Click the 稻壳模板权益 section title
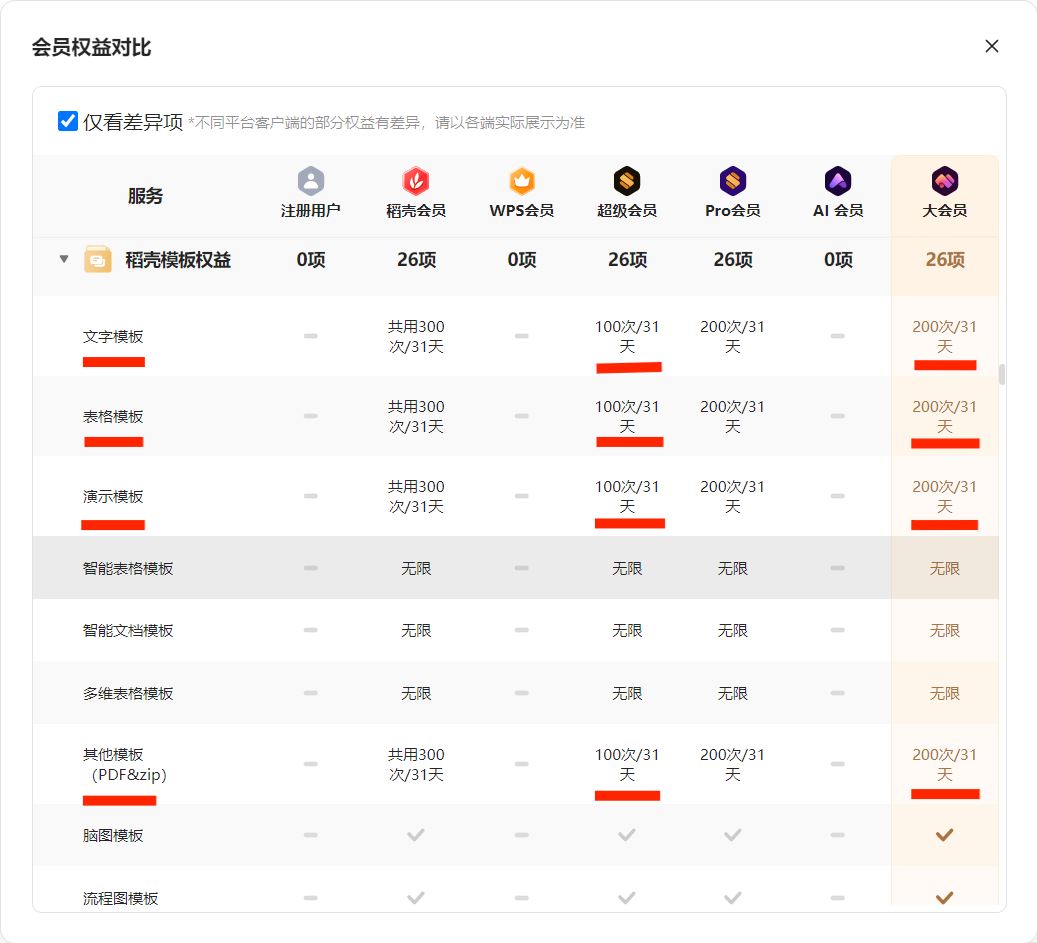 point(178,260)
